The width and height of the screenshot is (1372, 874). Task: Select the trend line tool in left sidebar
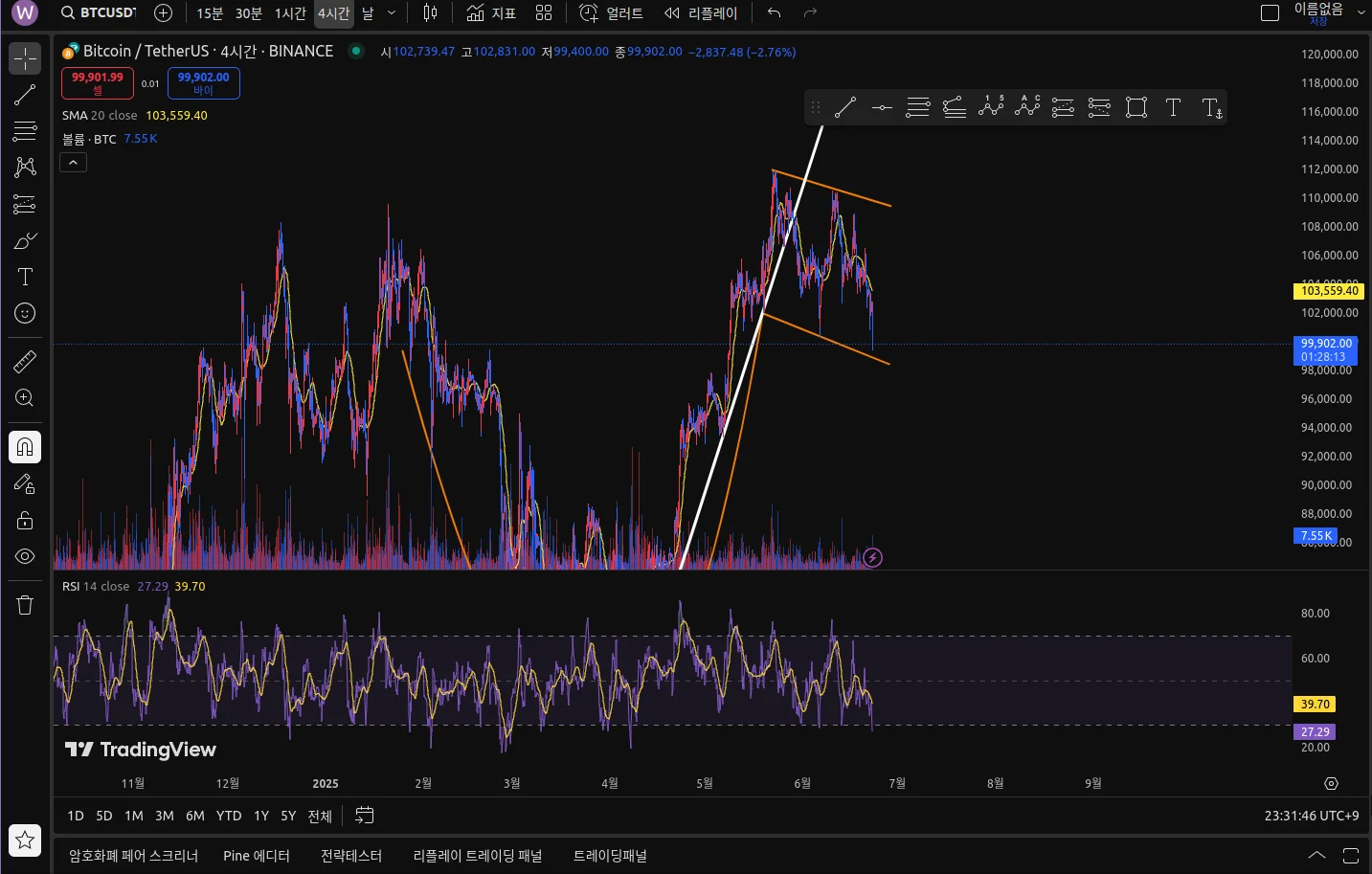click(25, 95)
